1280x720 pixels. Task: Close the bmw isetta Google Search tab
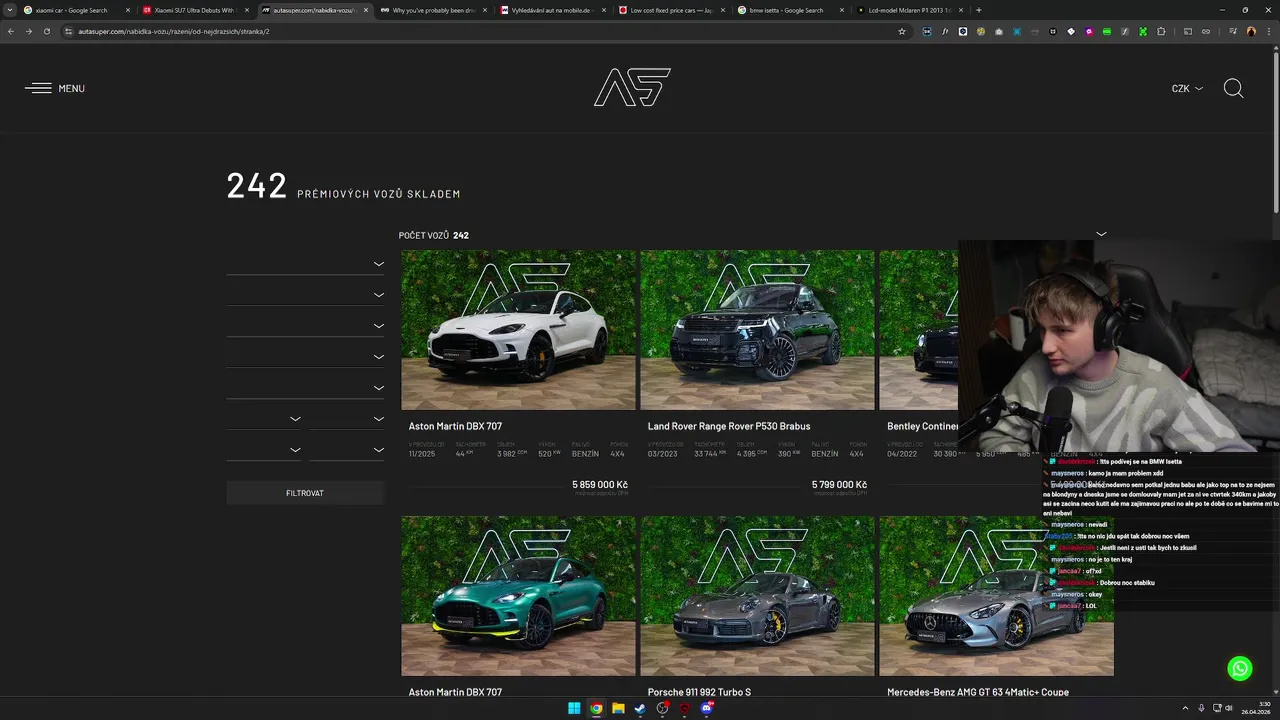842,10
